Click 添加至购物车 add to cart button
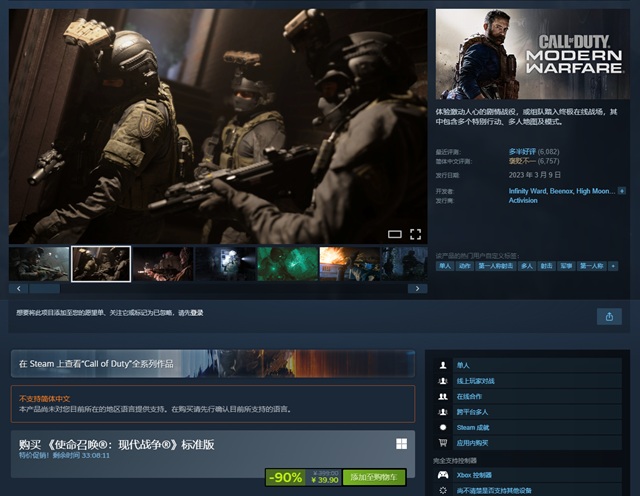Viewport: 640px width, 496px height. click(x=373, y=478)
